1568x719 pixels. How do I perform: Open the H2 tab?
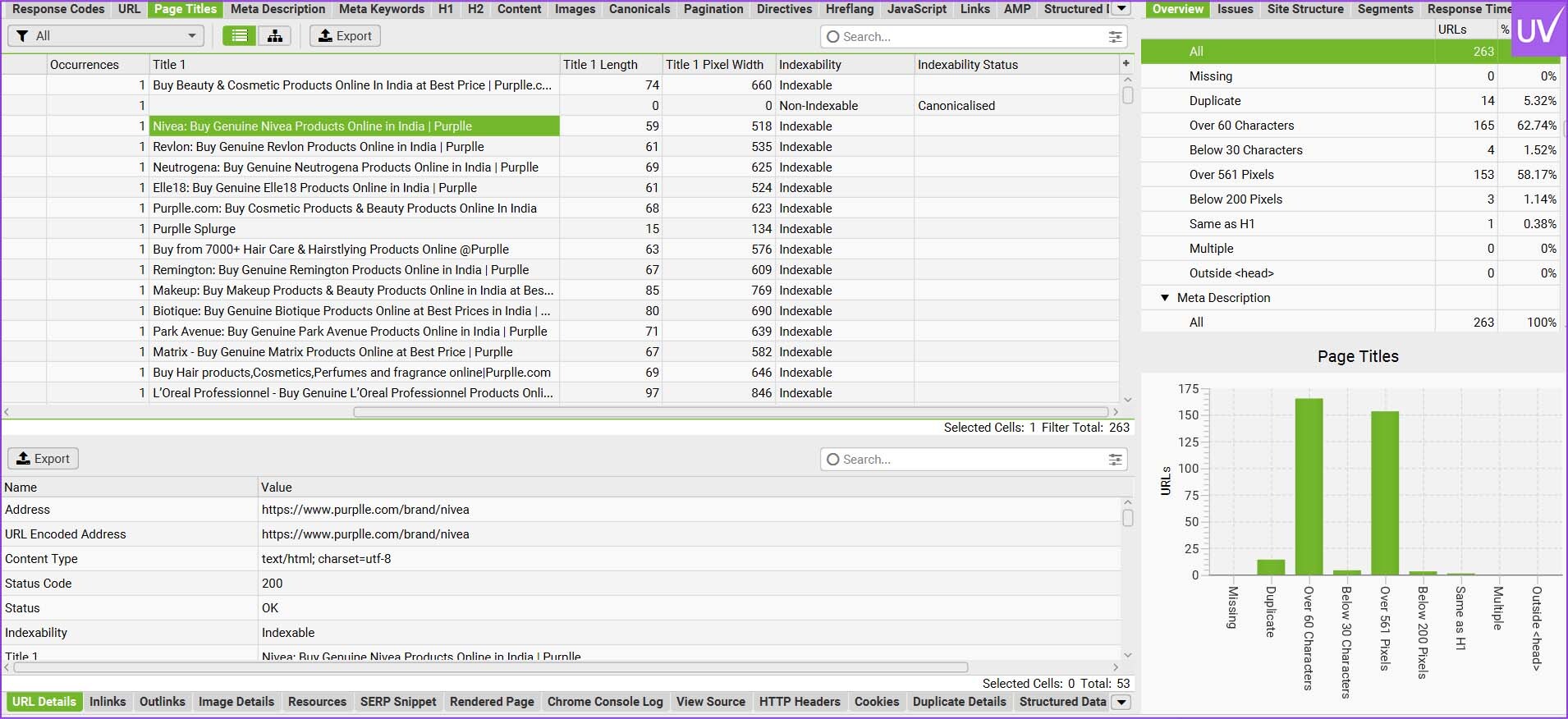(475, 9)
